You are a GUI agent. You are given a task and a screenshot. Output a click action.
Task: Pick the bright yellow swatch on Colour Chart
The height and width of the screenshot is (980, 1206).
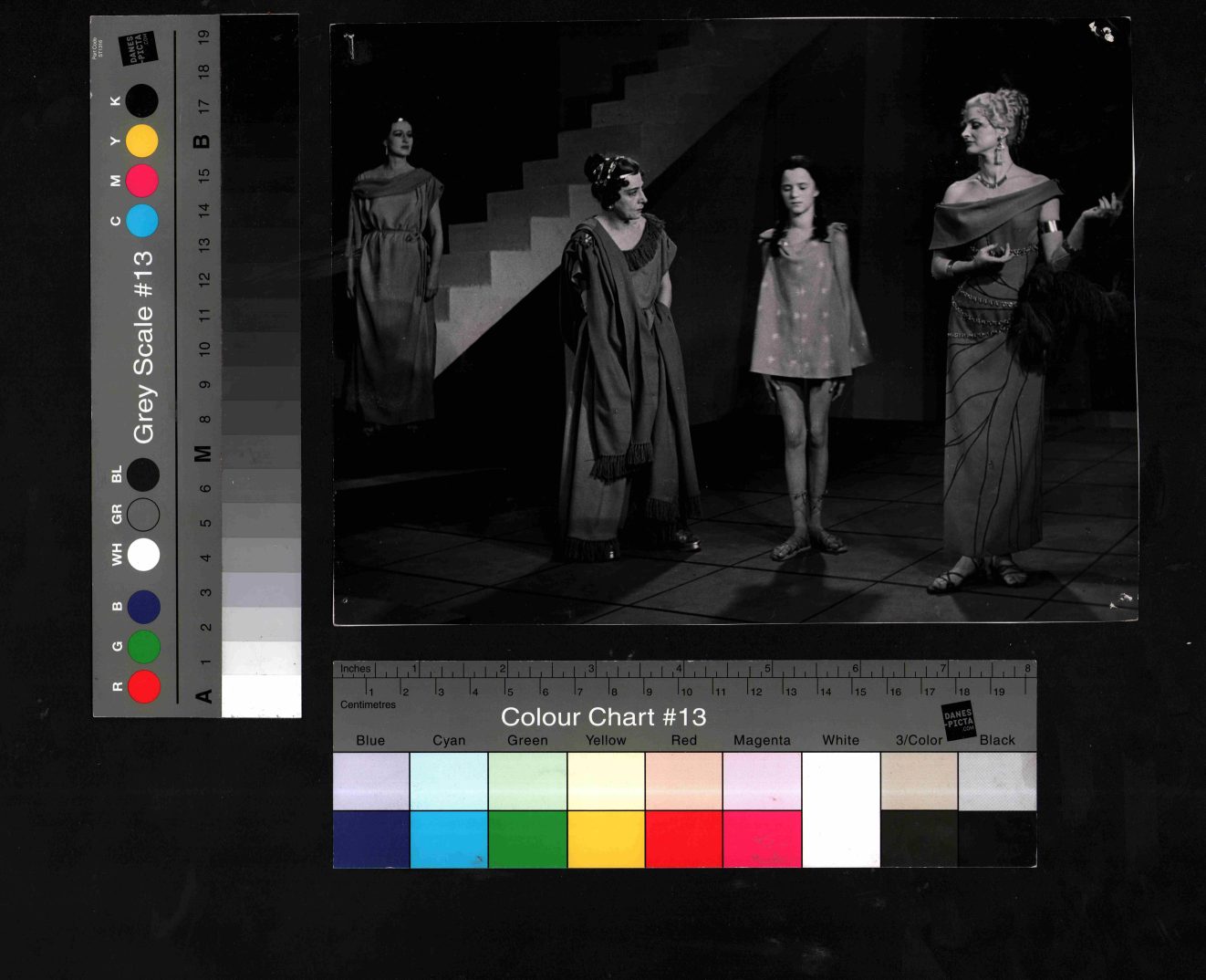point(606,839)
